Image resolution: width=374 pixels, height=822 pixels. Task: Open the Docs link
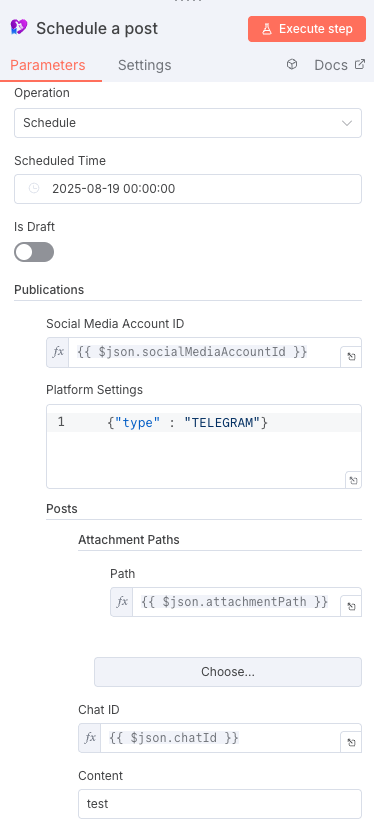(339, 65)
